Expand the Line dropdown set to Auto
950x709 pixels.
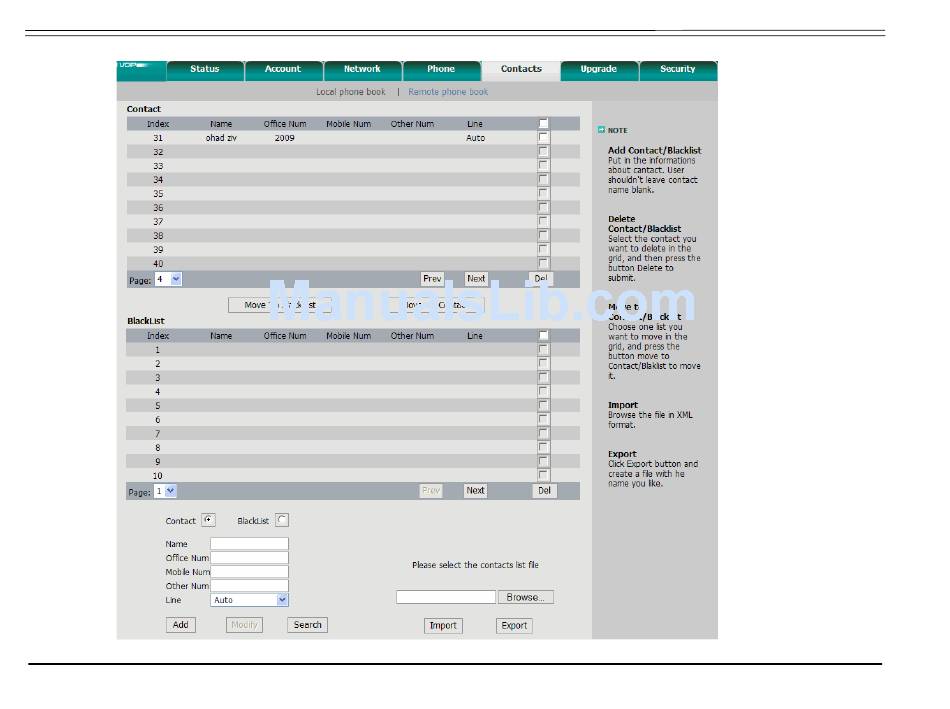coord(249,600)
